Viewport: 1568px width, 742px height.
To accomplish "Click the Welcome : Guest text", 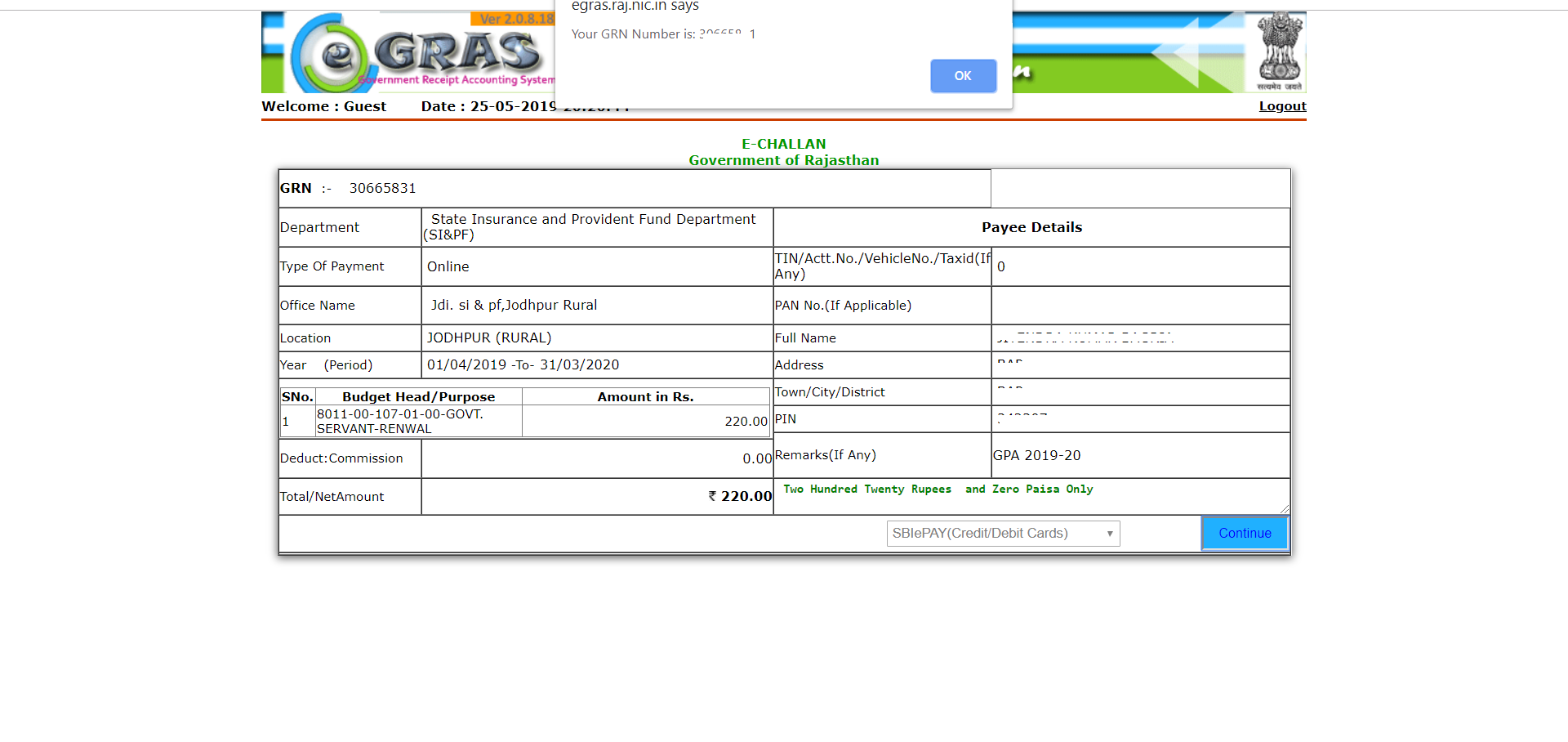I will pyautogui.click(x=323, y=106).
